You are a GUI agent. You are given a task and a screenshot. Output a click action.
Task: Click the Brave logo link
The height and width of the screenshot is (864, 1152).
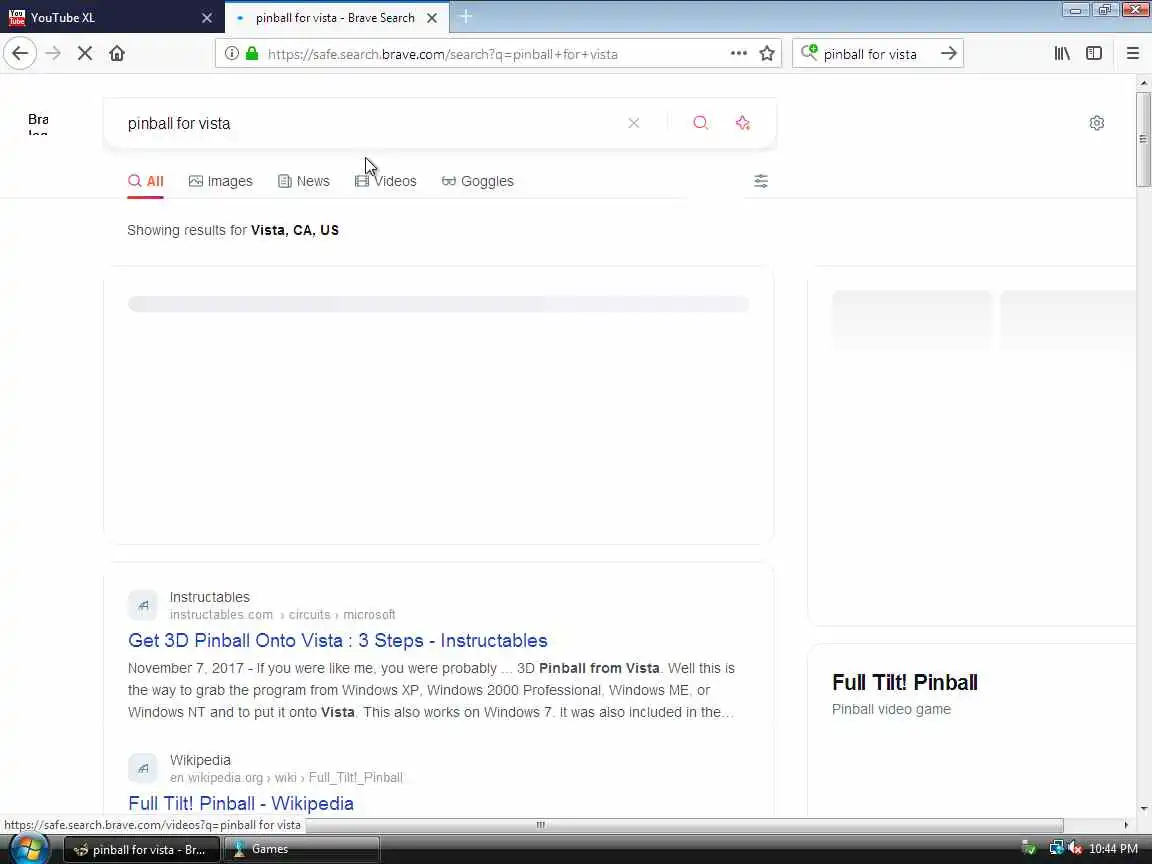38,123
